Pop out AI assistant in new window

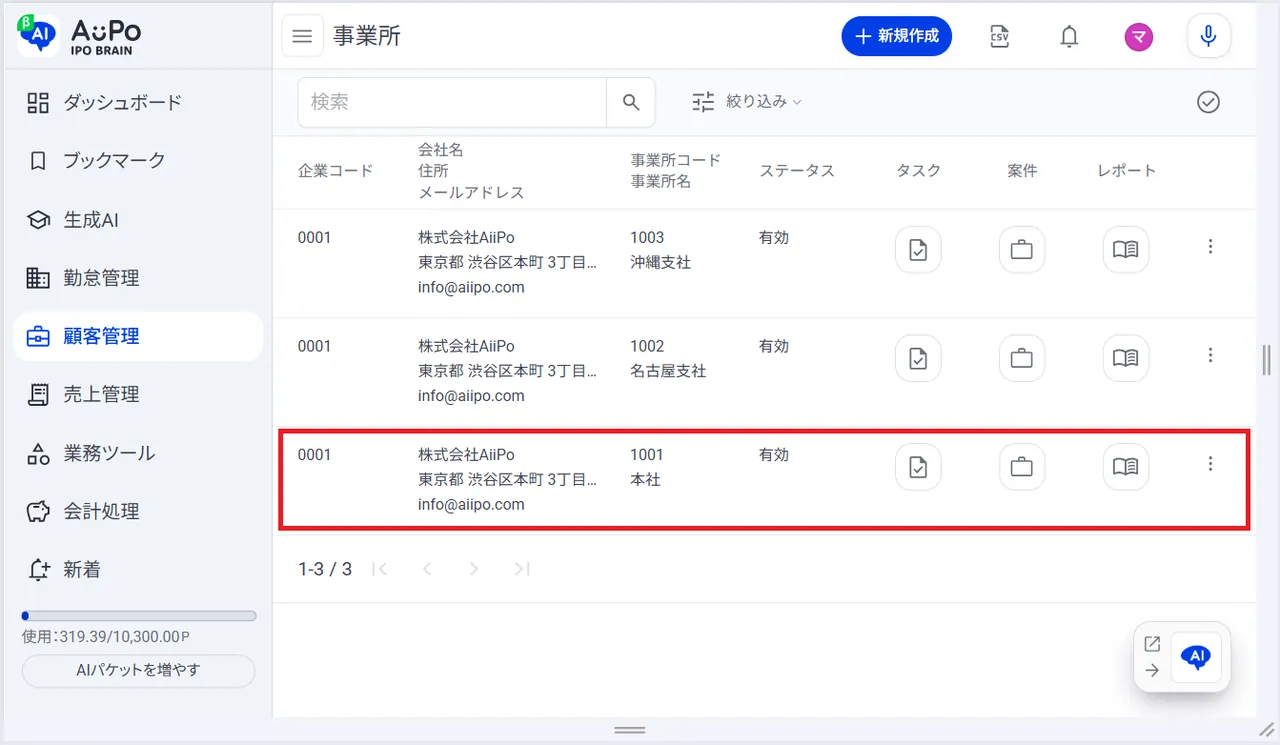click(x=1152, y=644)
